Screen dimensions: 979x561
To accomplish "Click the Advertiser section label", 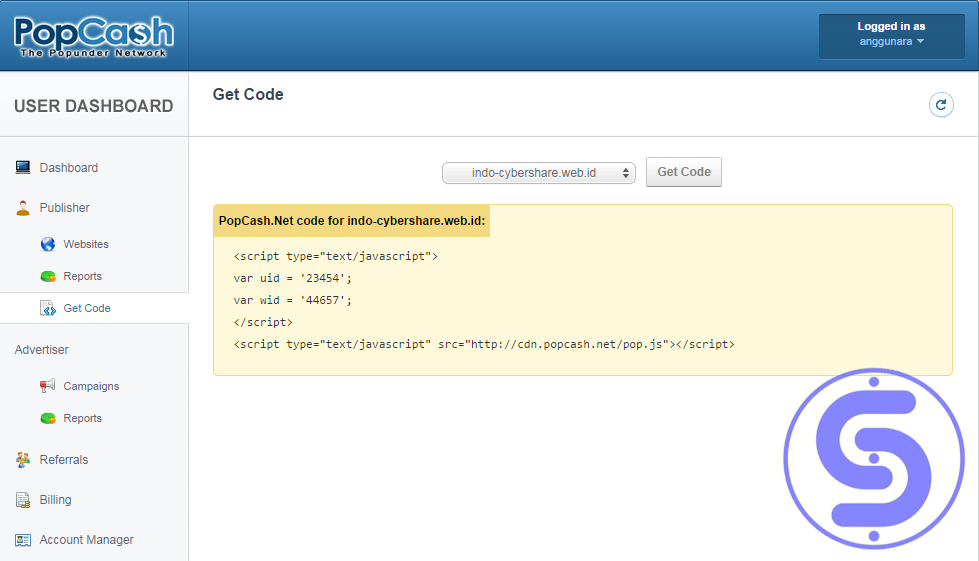I will 42,350.
